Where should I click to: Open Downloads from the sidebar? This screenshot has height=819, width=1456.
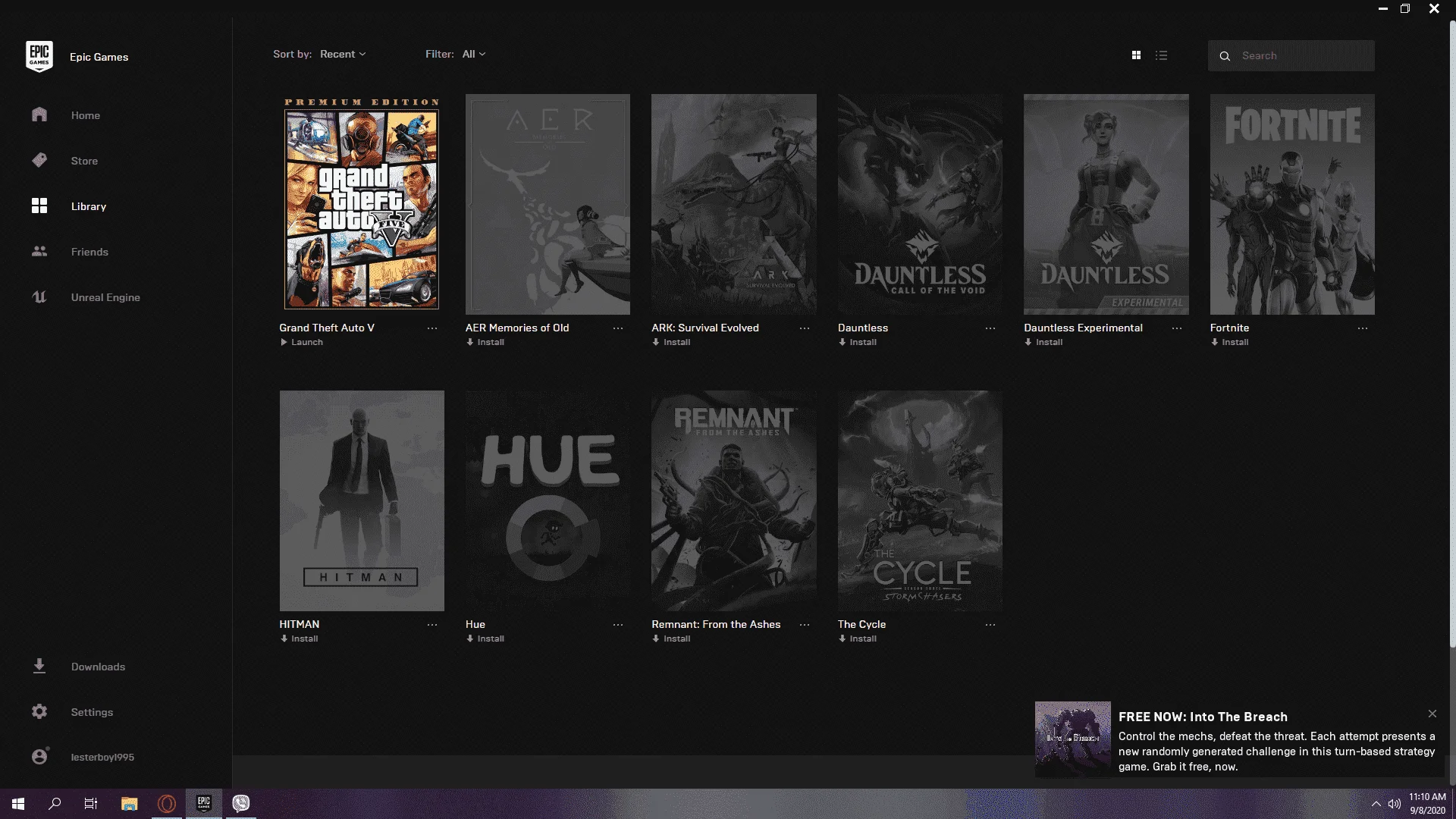pyautogui.click(x=98, y=667)
